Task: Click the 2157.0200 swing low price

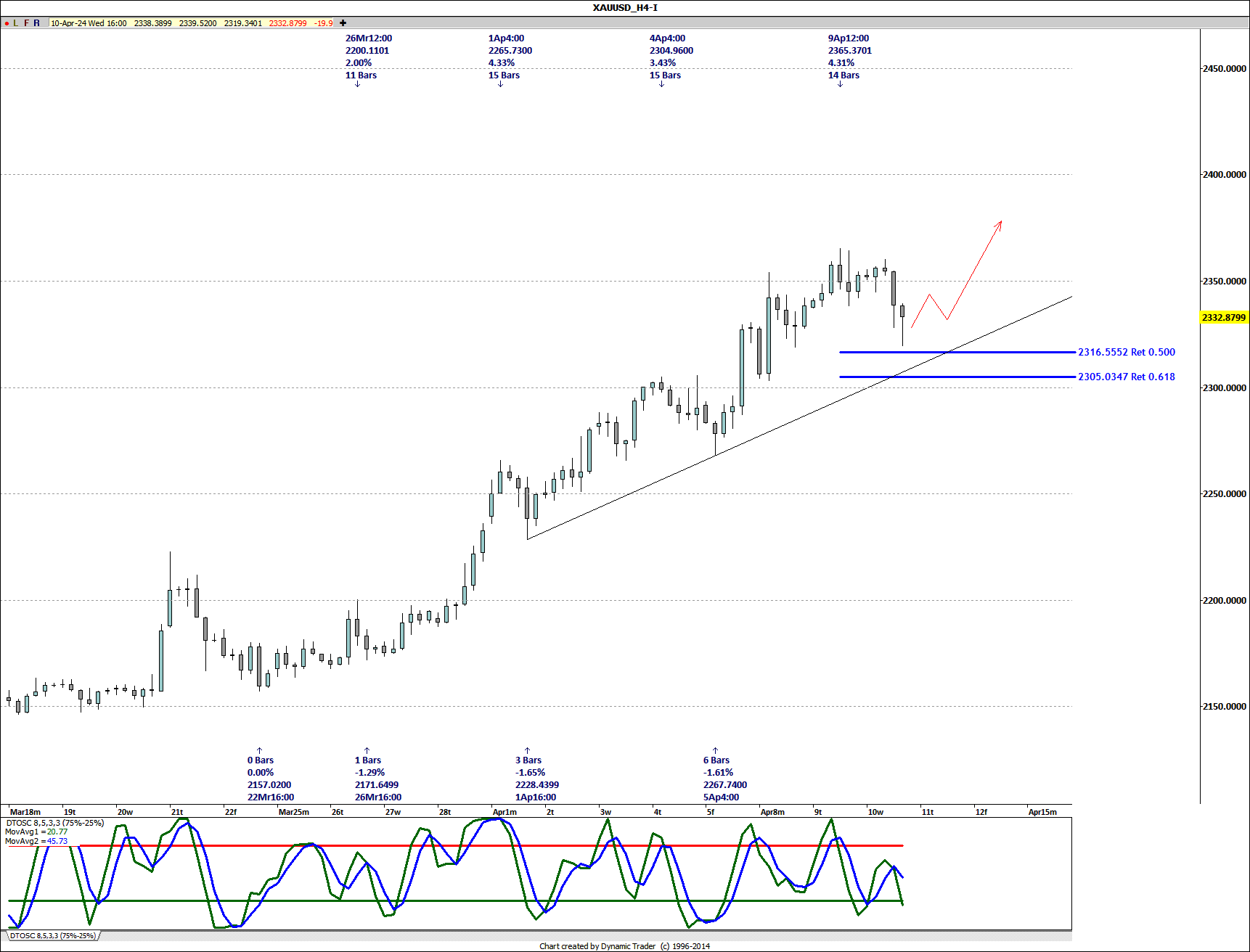Action: 269,785
